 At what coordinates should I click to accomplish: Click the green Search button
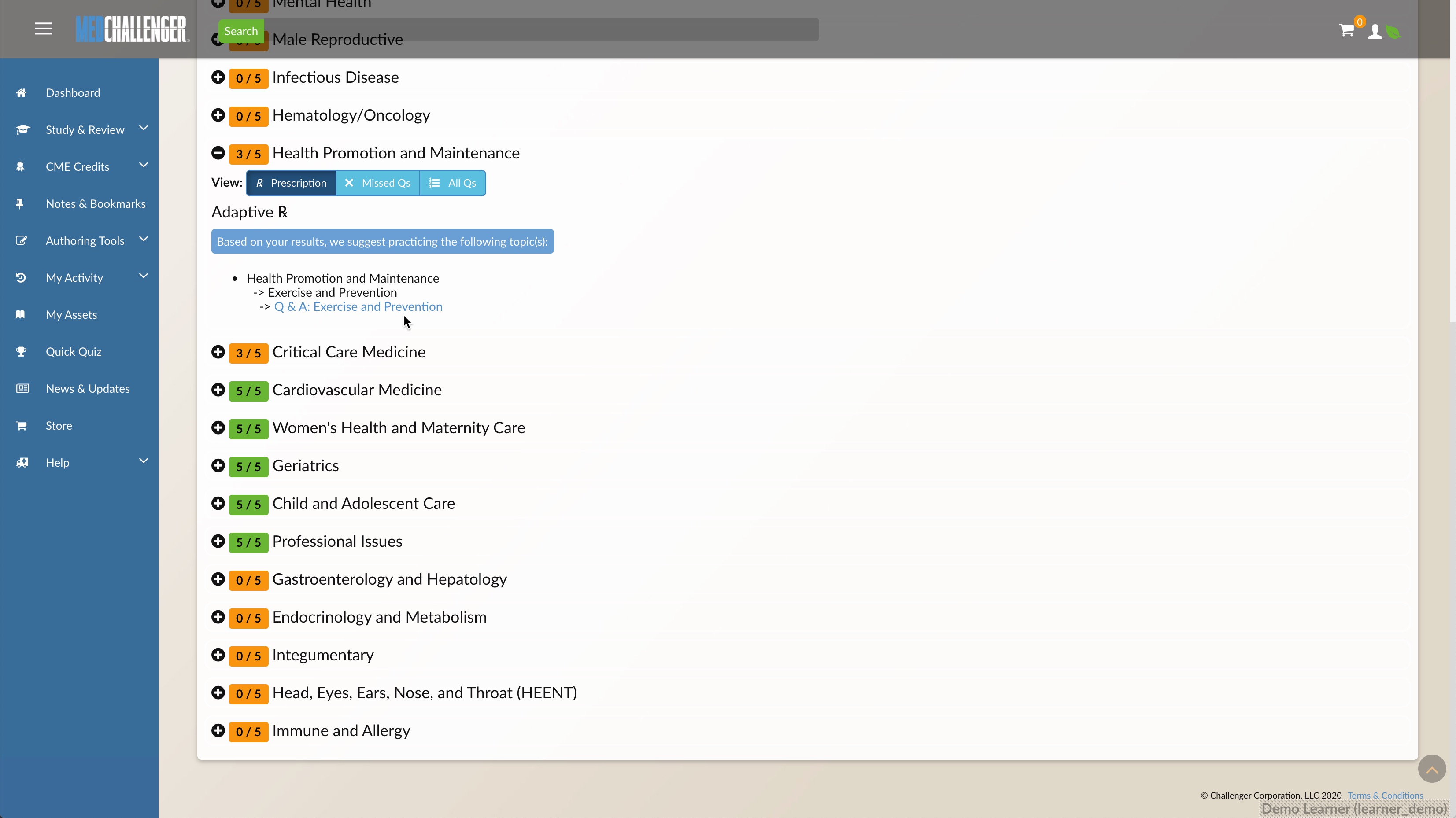pyautogui.click(x=241, y=31)
